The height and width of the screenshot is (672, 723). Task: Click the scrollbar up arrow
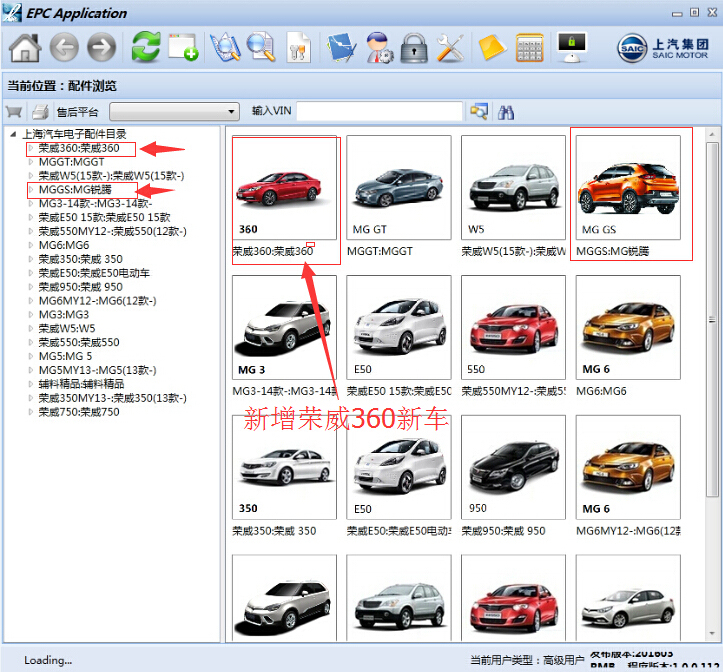pyautogui.click(x=712, y=134)
